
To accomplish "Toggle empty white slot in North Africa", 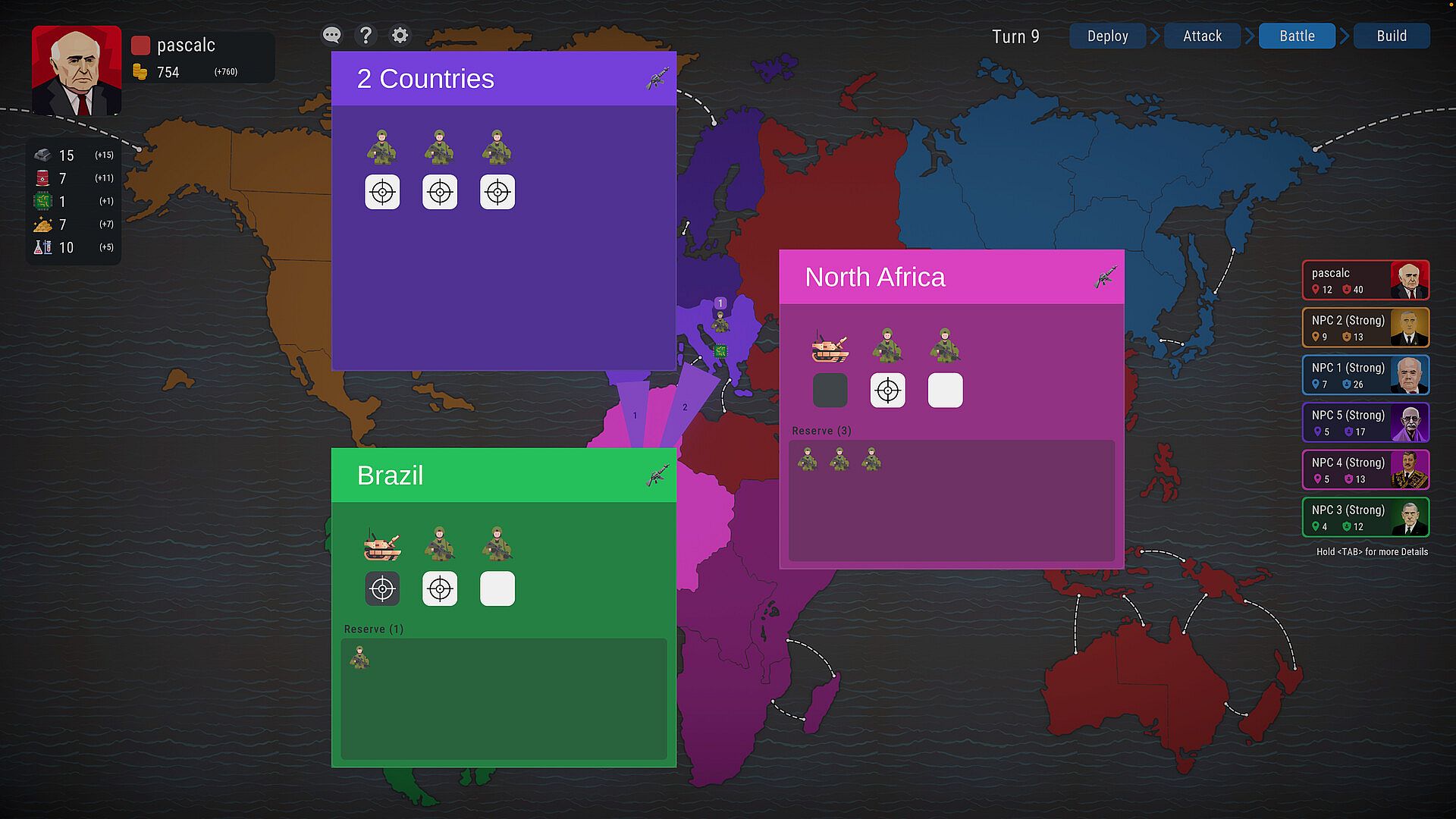I will point(945,391).
